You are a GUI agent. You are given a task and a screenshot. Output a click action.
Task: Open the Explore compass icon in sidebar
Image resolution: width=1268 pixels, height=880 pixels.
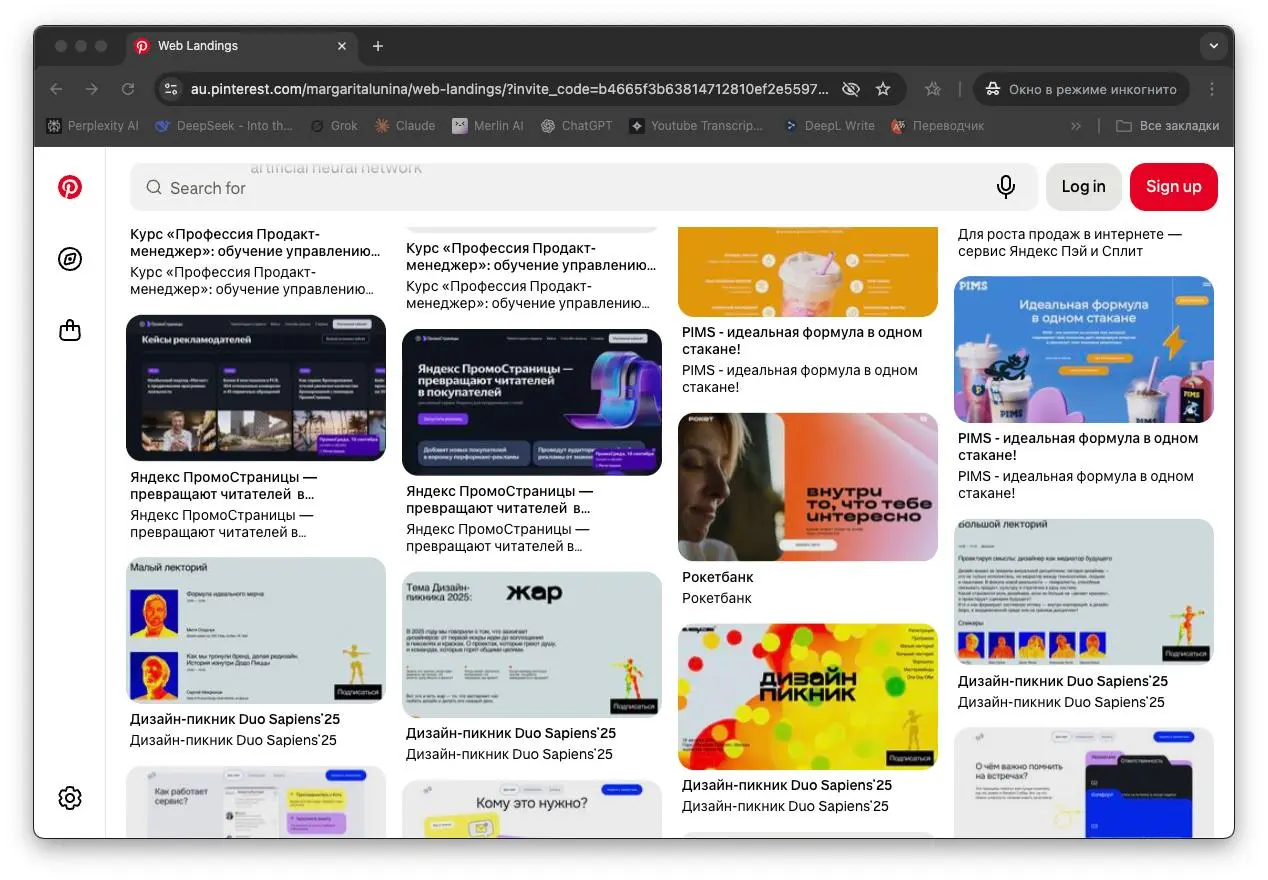(70, 259)
